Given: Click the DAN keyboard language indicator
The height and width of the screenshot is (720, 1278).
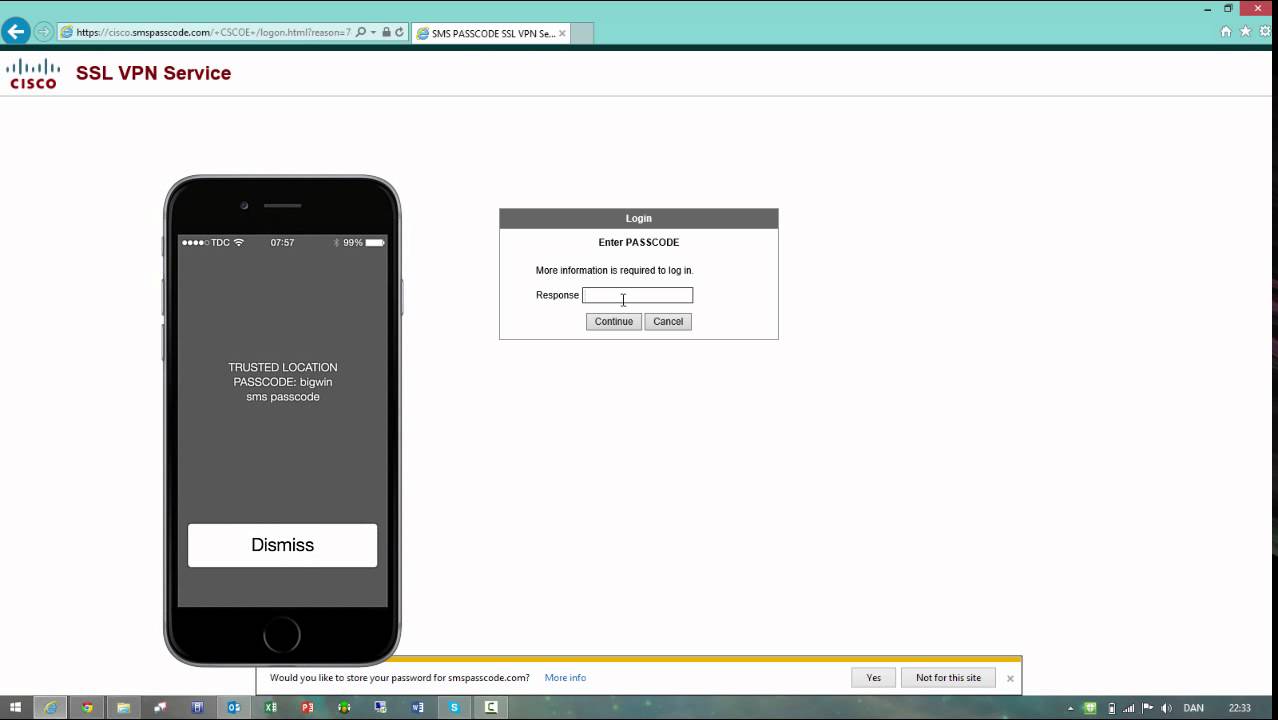Looking at the screenshot, I should click(x=1193, y=708).
